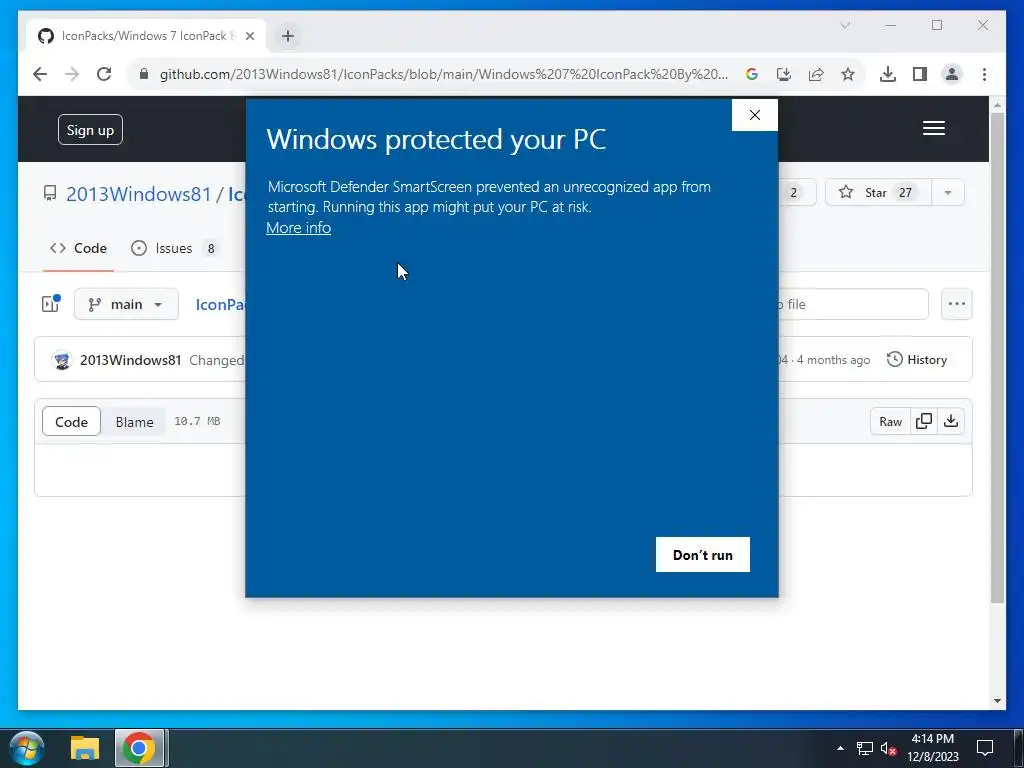The image size is (1024, 768).
Task: Open a new browser tab
Action: pos(288,36)
